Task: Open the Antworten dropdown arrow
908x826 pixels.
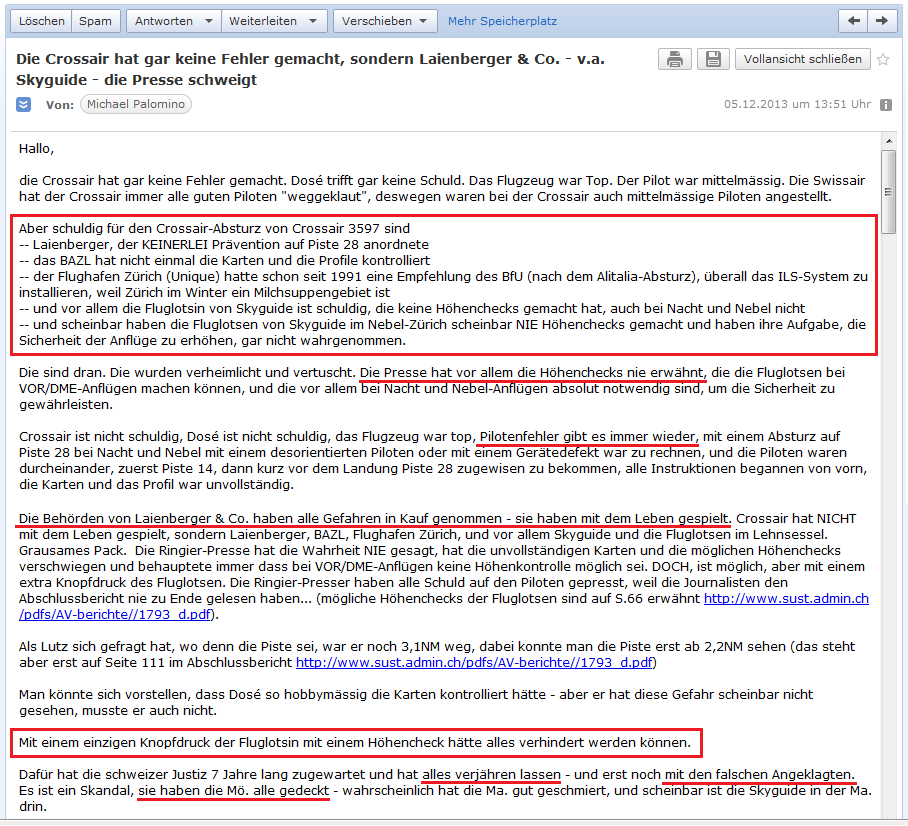Action: point(207,21)
